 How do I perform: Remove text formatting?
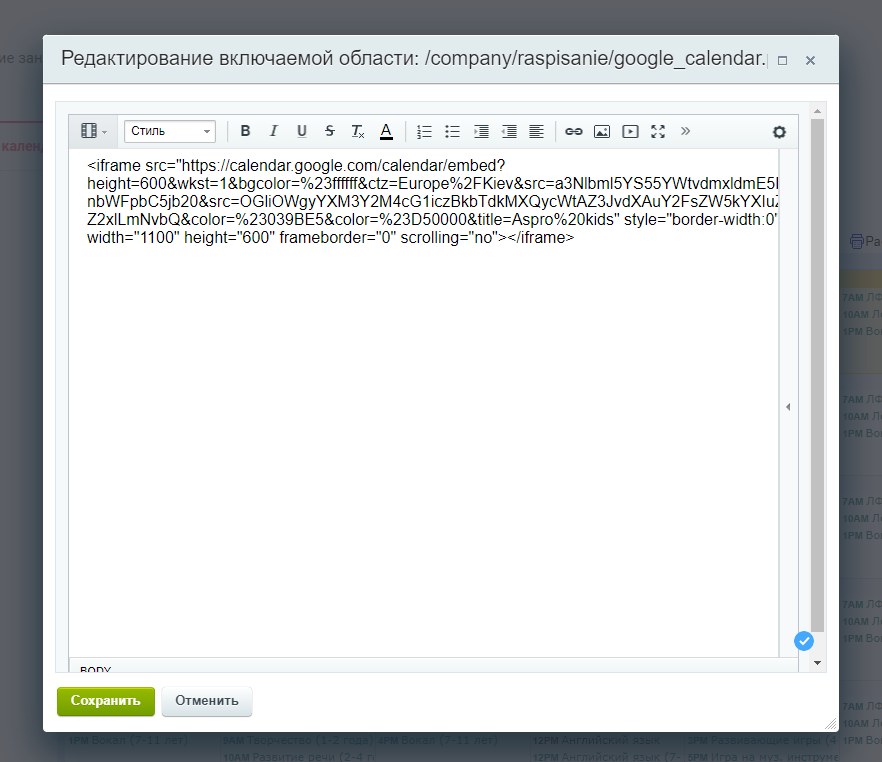tap(358, 131)
